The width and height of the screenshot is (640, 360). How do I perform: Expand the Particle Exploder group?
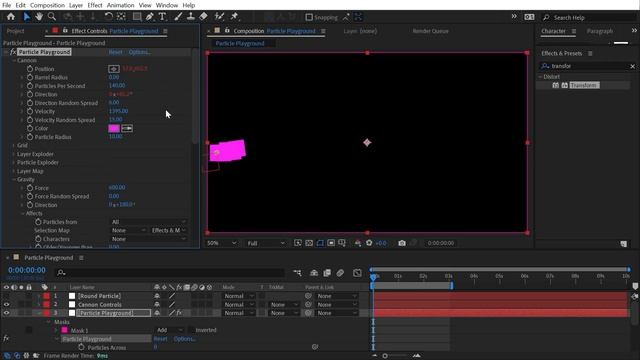click(x=14, y=163)
